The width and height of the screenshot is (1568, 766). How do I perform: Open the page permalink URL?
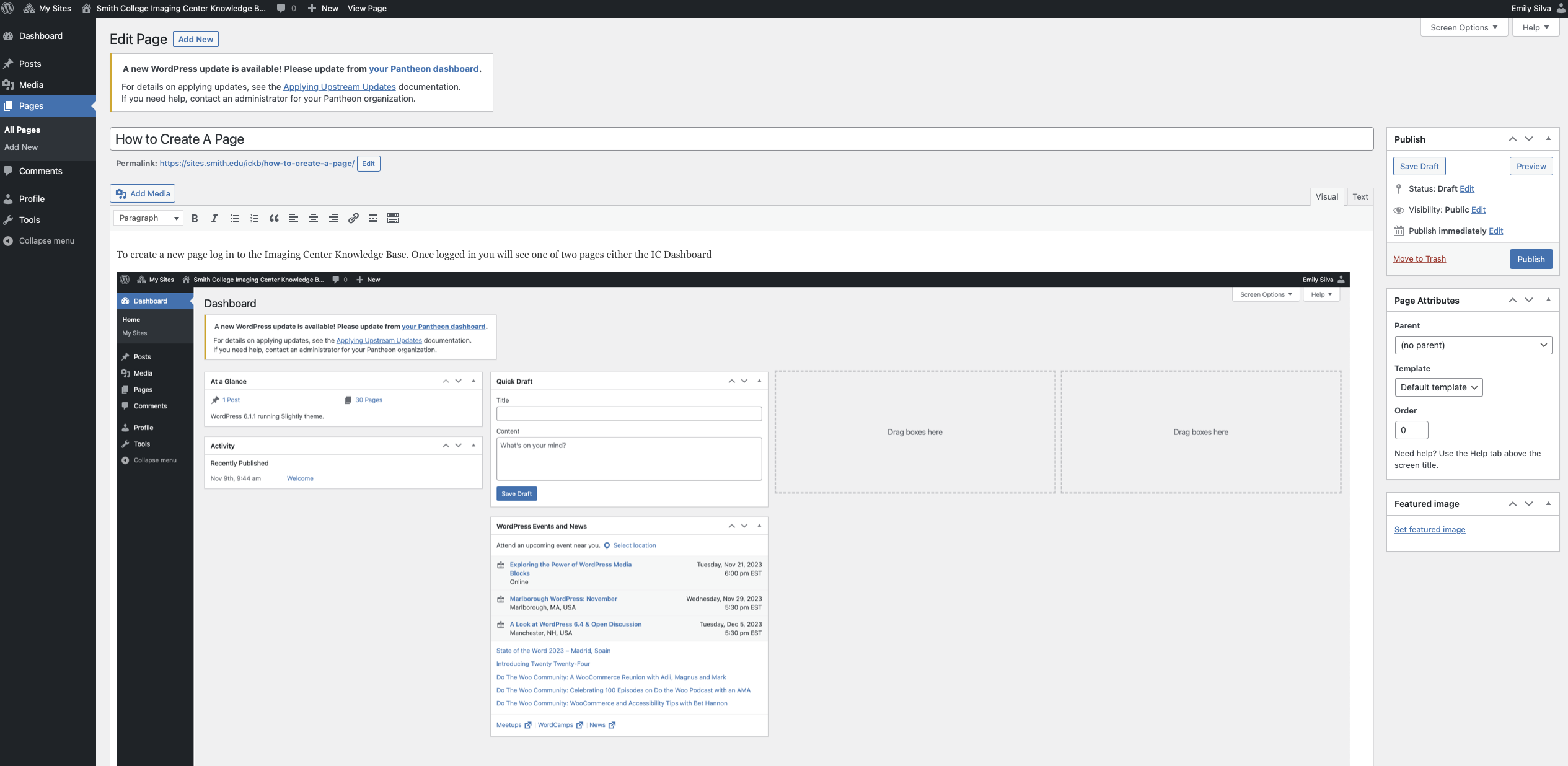pyautogui.click(x=257, y=164)
